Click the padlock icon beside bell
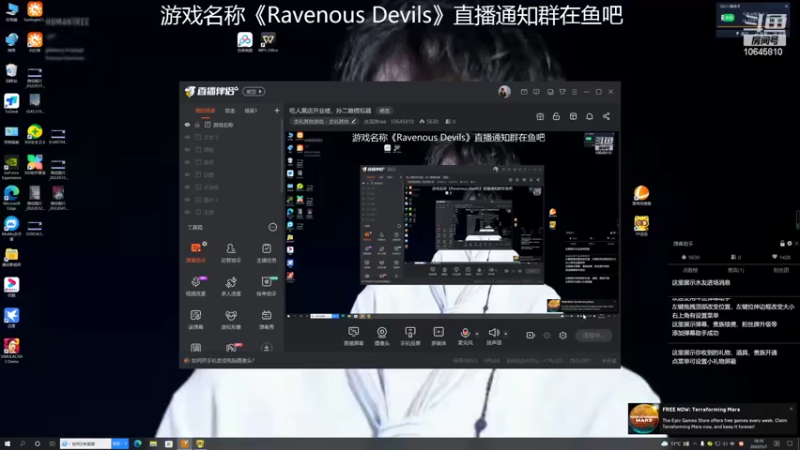Viewport: 800px width, 450px height. [x=556, y=116]
